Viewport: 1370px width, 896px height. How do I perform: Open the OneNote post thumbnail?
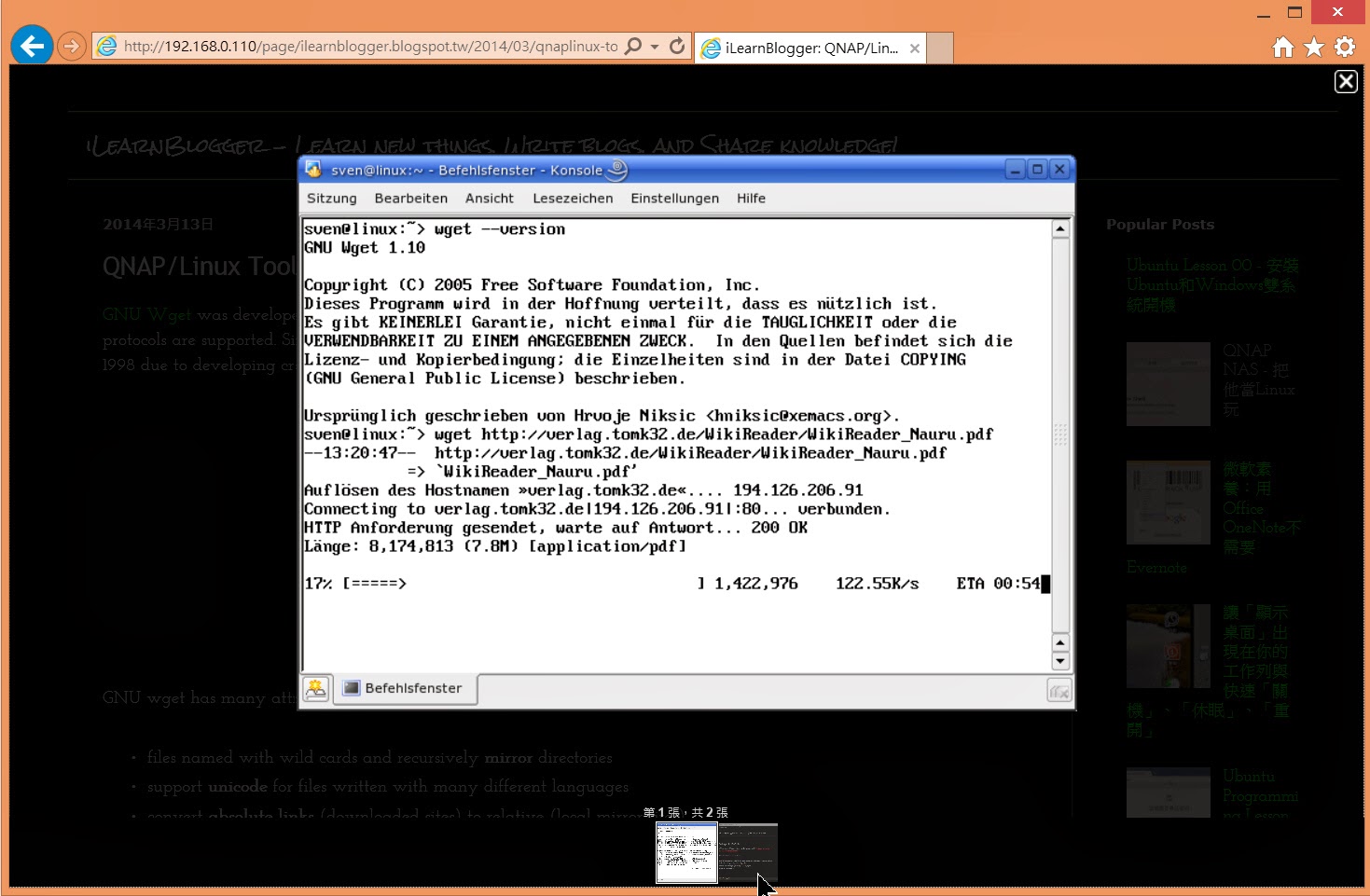click(x=1168, y=503)
